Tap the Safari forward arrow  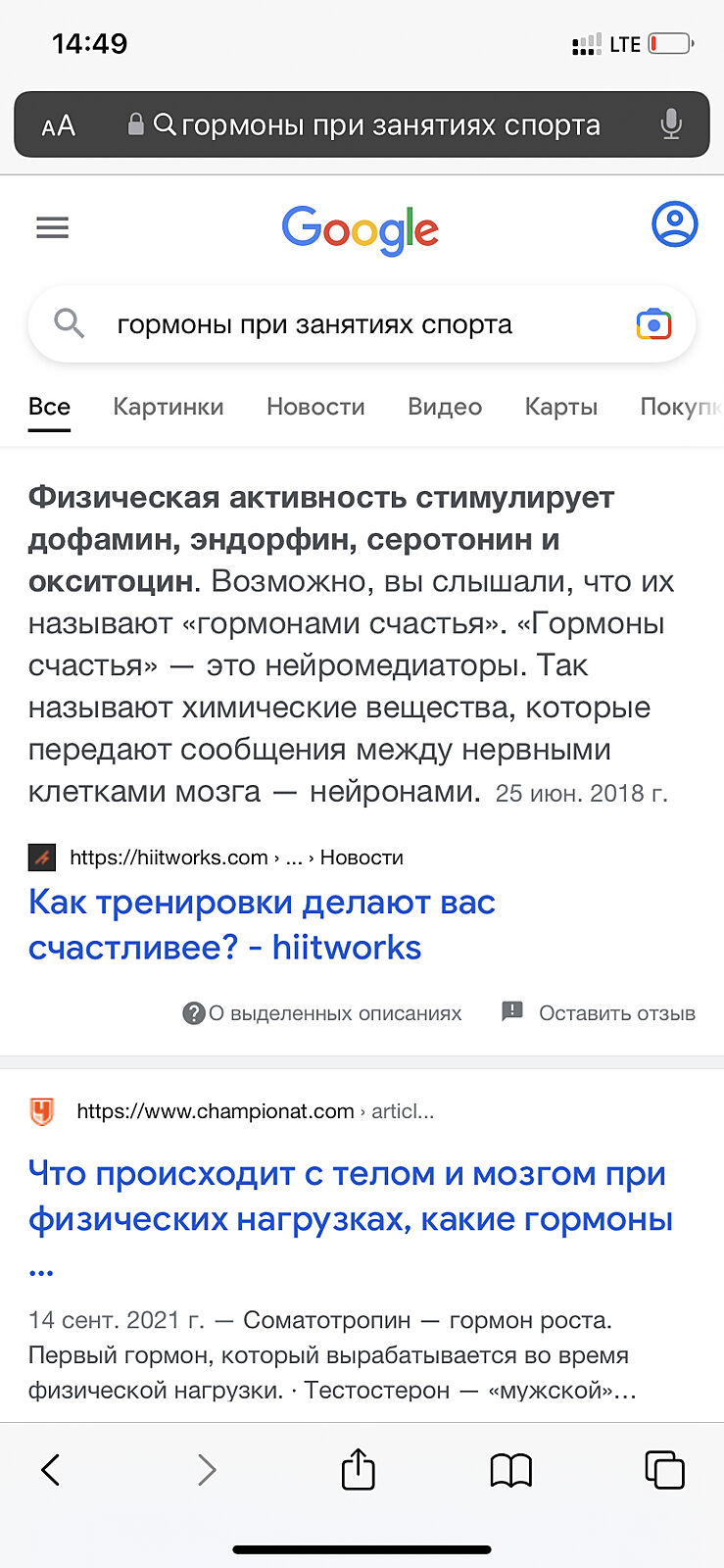[206, 1469]
